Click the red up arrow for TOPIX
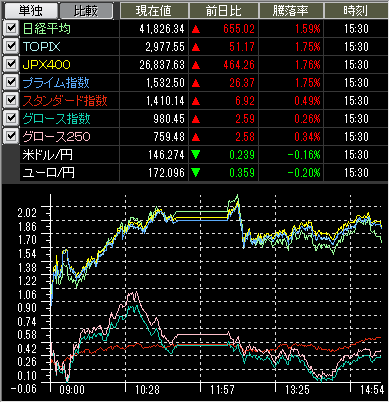The height and width of the screenshot is (403, 390). click(x=196, y=47)
